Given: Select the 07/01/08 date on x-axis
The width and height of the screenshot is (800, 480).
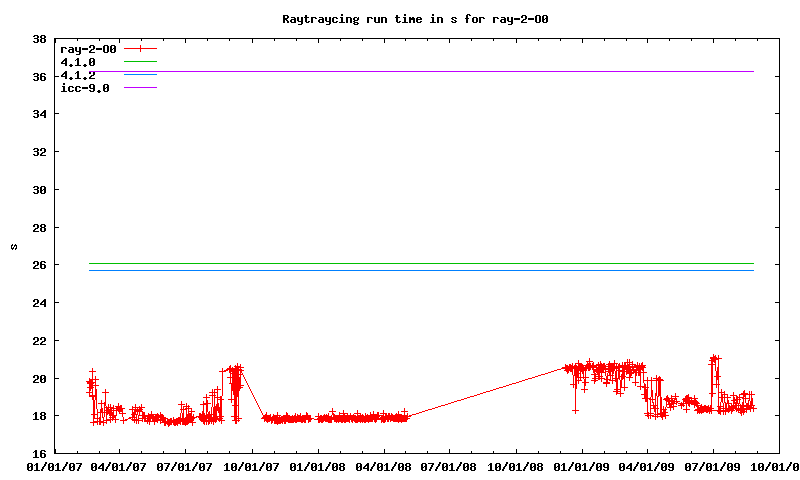Looking at the screenshot, I should (449, 467).
